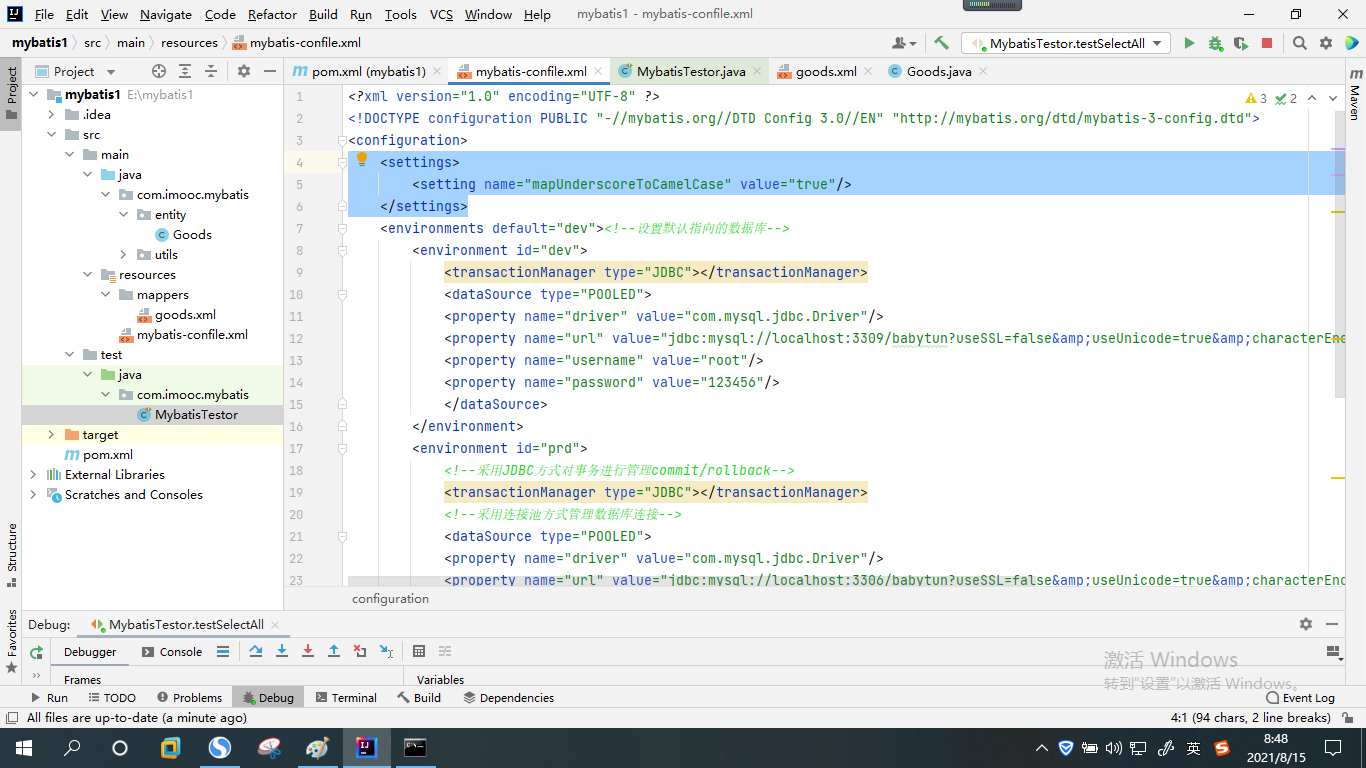Click the yellow intention lightbulb on line 4
The height and width of the screenshot is (768, 1366).
(363, 159)
